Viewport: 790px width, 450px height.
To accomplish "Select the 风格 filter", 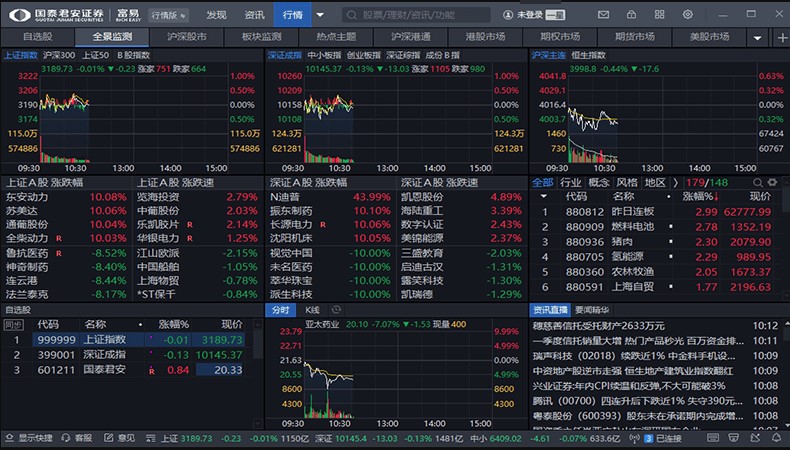I will [x=627, y=182].
